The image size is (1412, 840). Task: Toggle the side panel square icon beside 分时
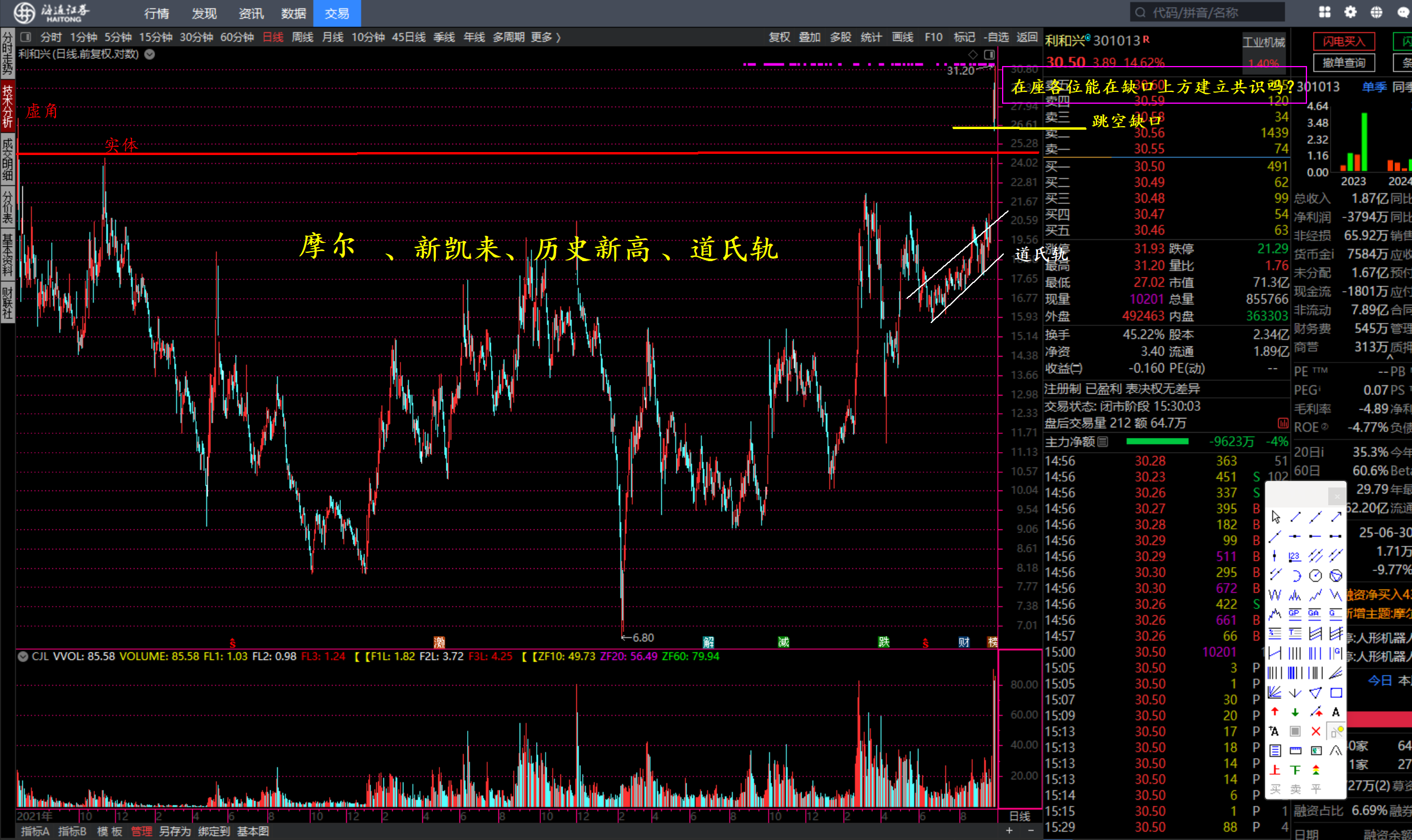[25, 37]
